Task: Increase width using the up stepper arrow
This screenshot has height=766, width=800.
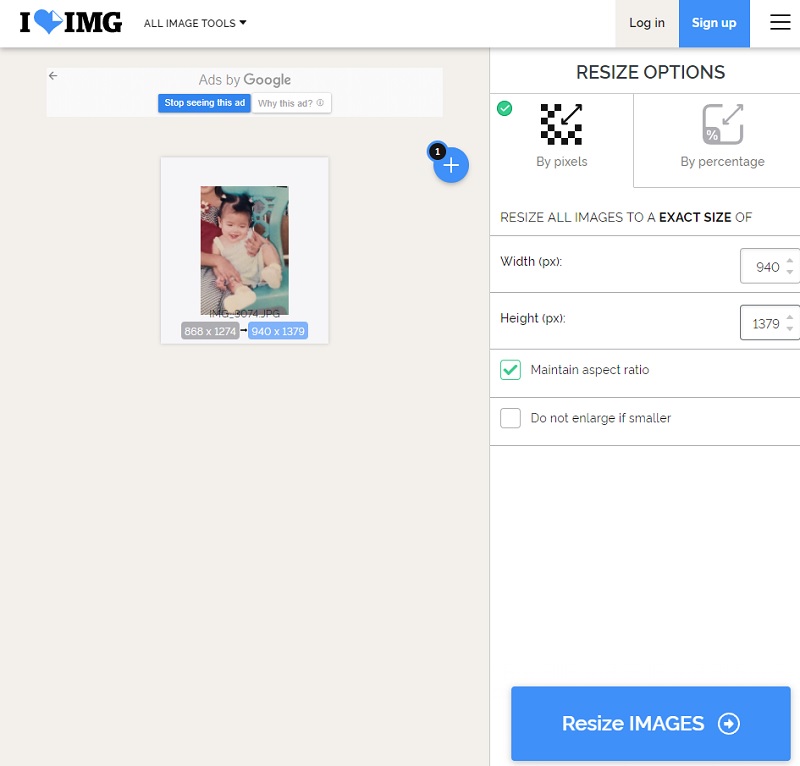Action: pyautogui.click(x=790, y=261)
